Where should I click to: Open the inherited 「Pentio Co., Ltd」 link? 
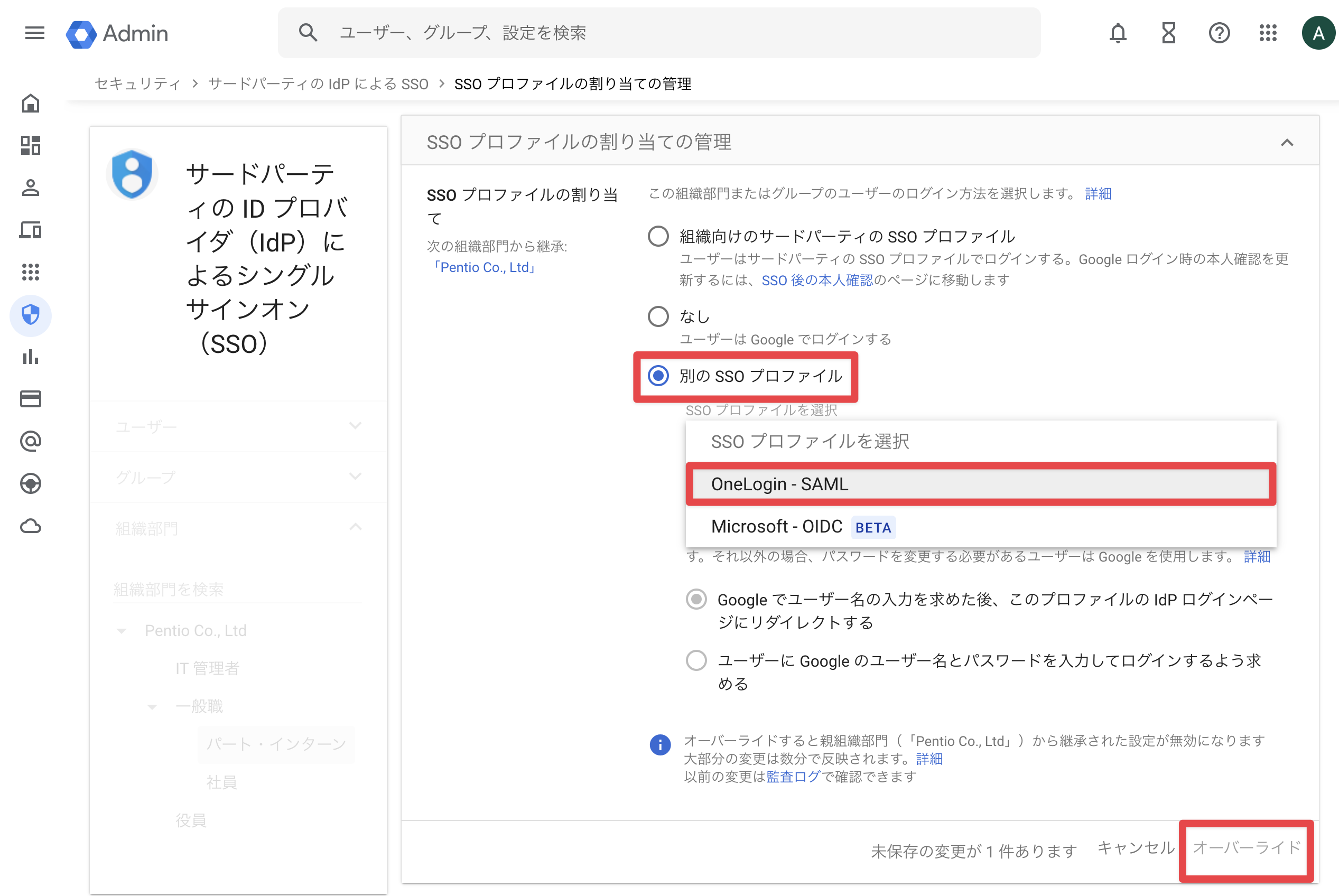pos(483,267)
